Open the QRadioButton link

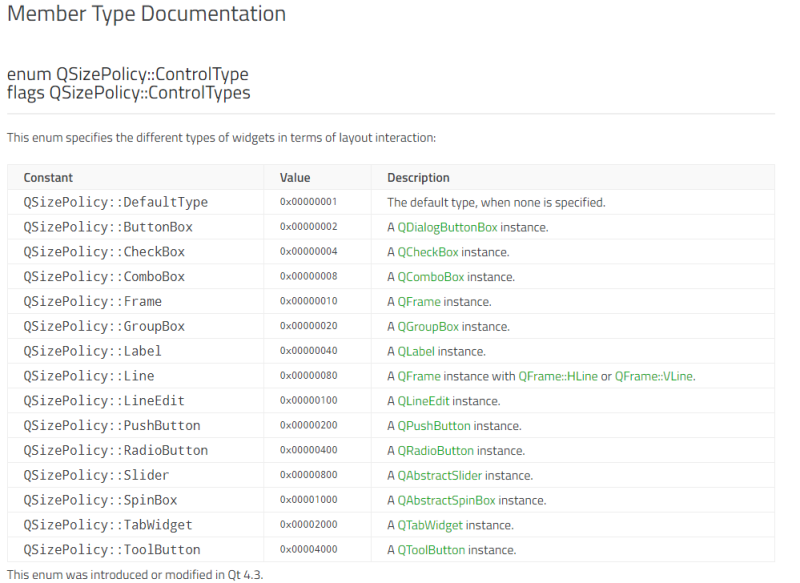(x=436, y=451)
